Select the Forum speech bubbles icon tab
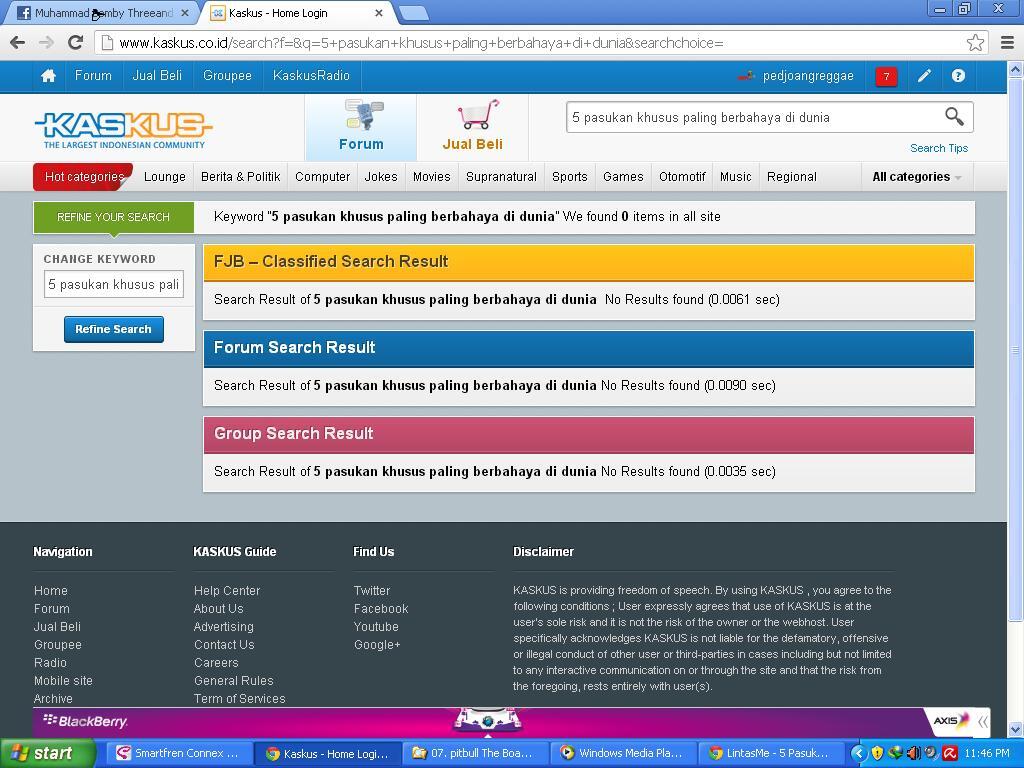 pos(361,127)
